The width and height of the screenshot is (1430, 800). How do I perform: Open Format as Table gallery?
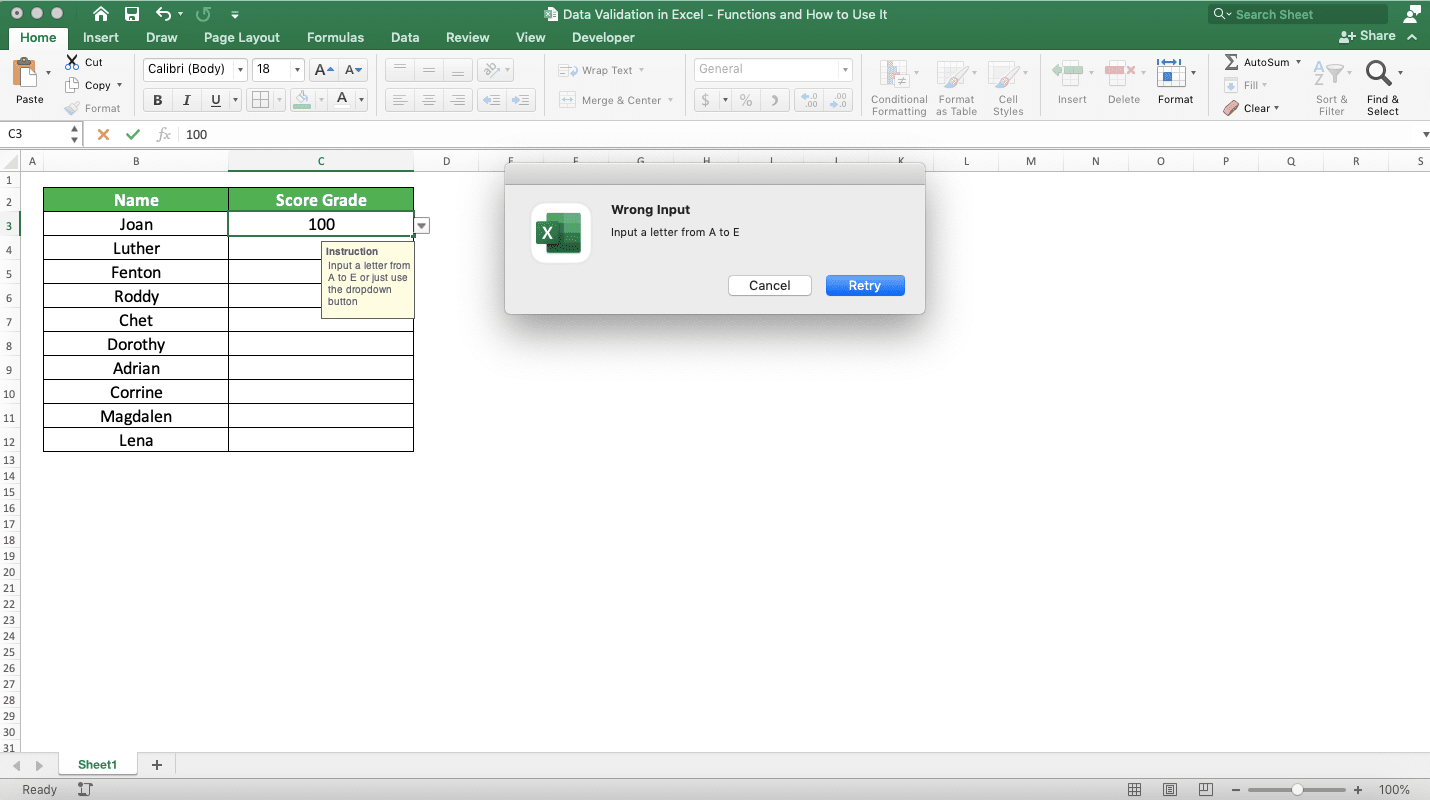(956, 88)
